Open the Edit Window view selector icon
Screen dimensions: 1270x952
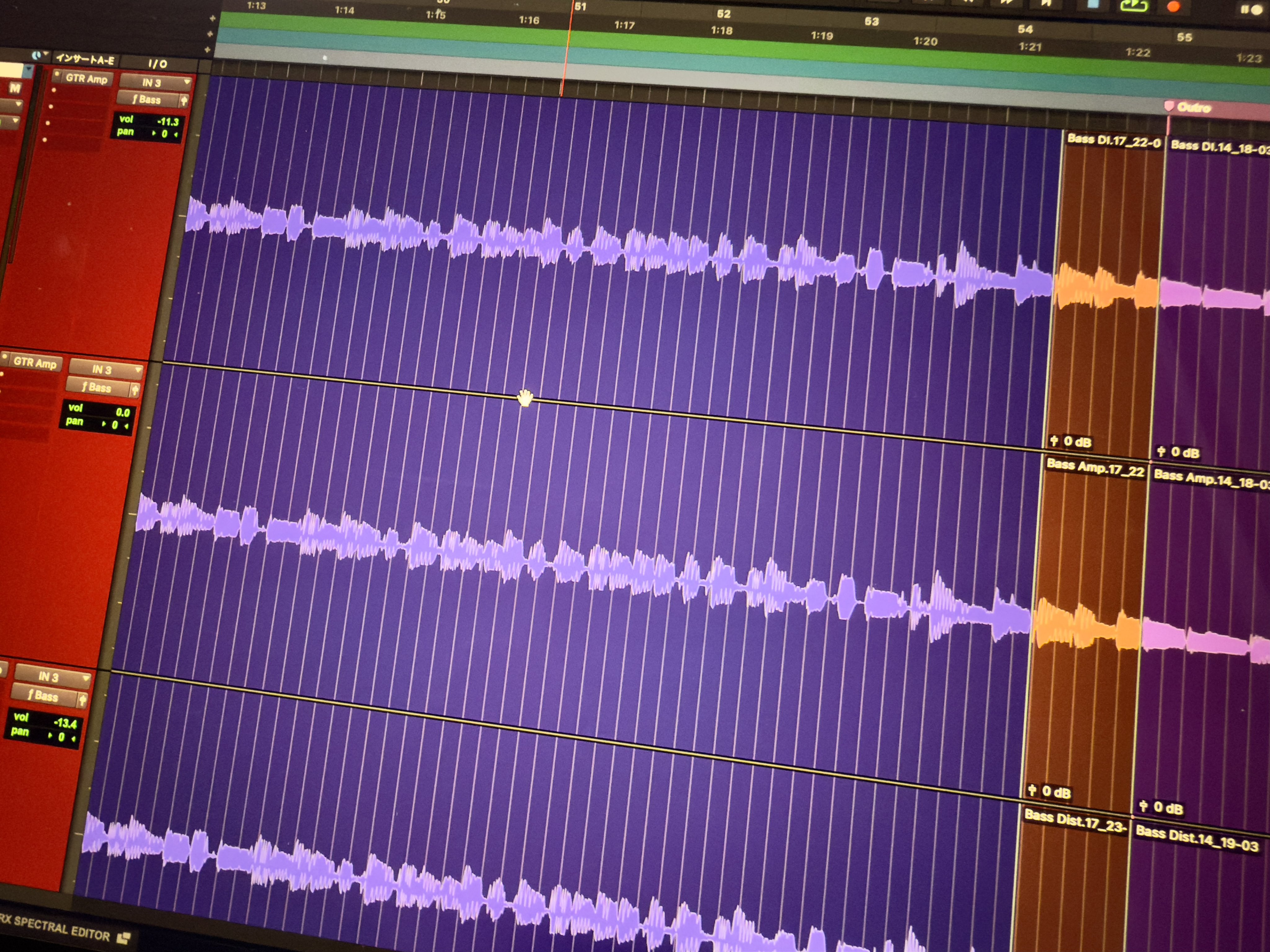(x=36, y=55)
